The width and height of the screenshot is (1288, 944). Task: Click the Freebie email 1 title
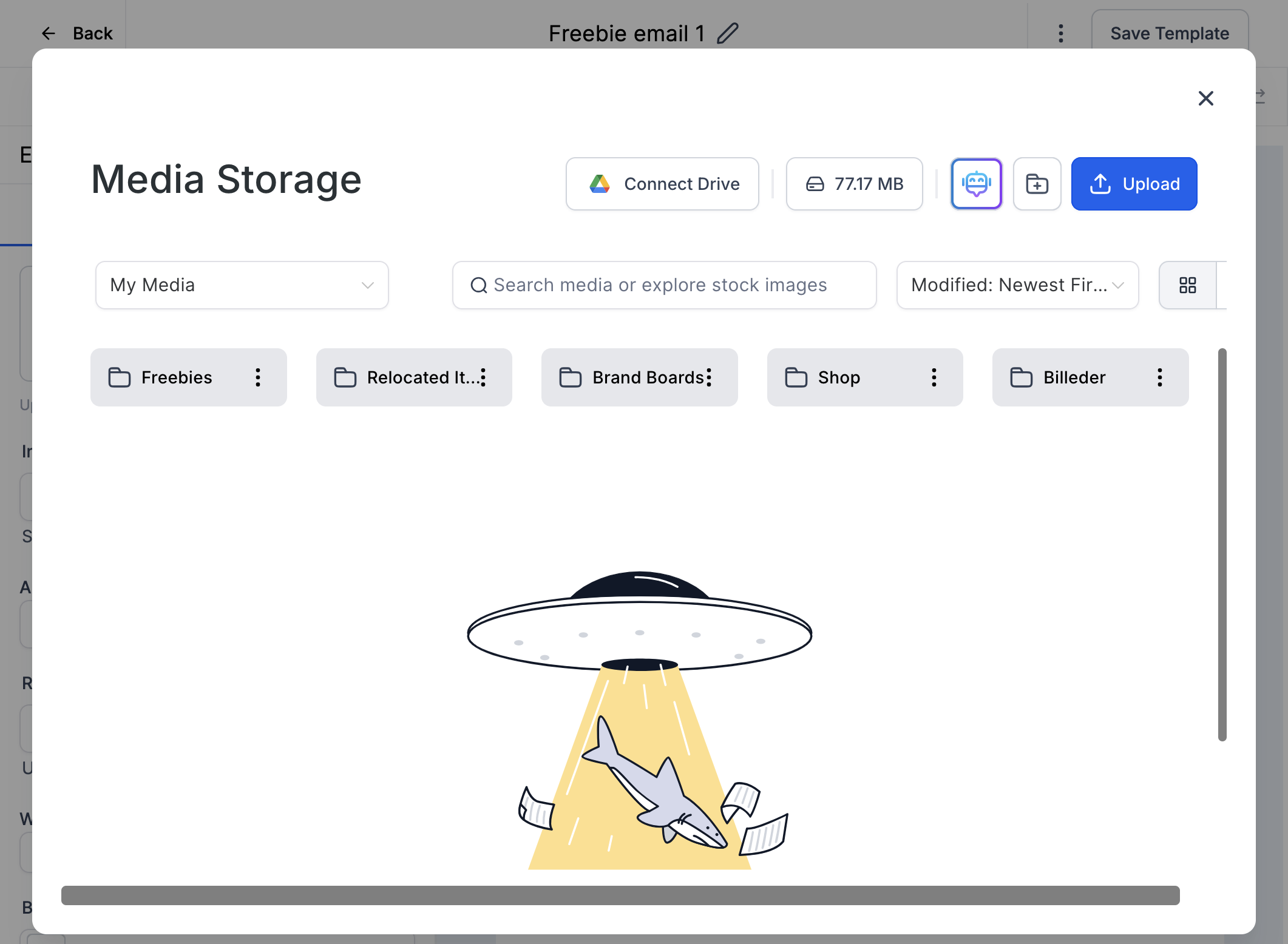tap(626, 33)
